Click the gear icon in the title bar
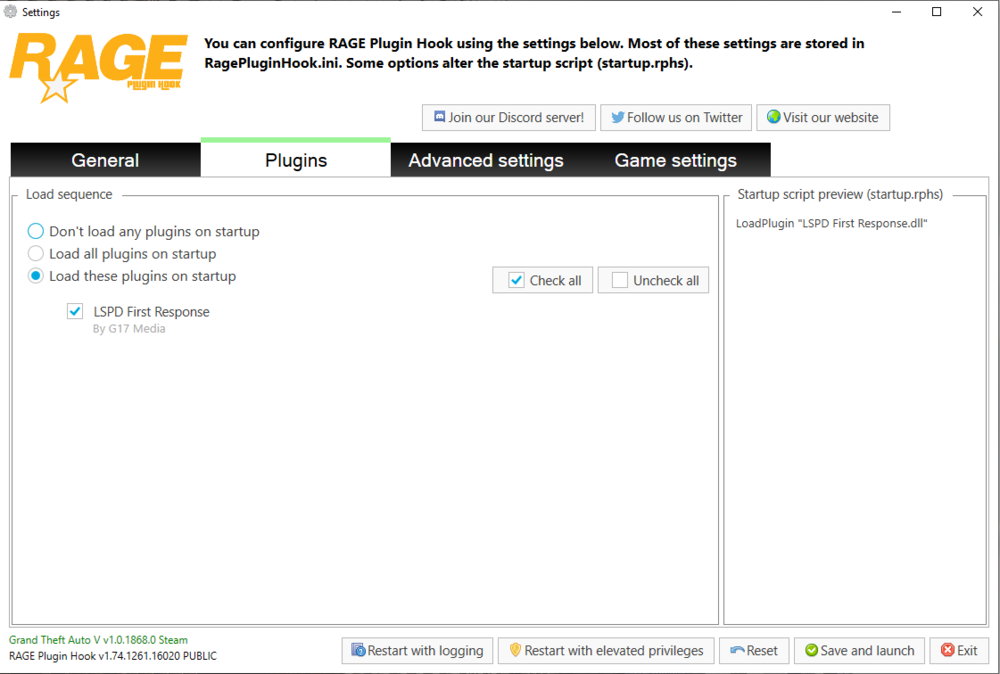The width and height of the screenshot is (1000, 674). (10, 12)
